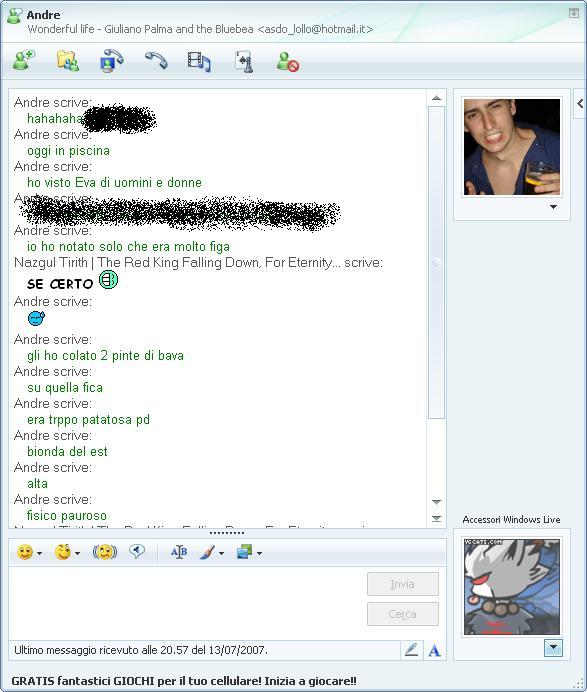Open the contact's display picture options arrow

click(553, 207)
